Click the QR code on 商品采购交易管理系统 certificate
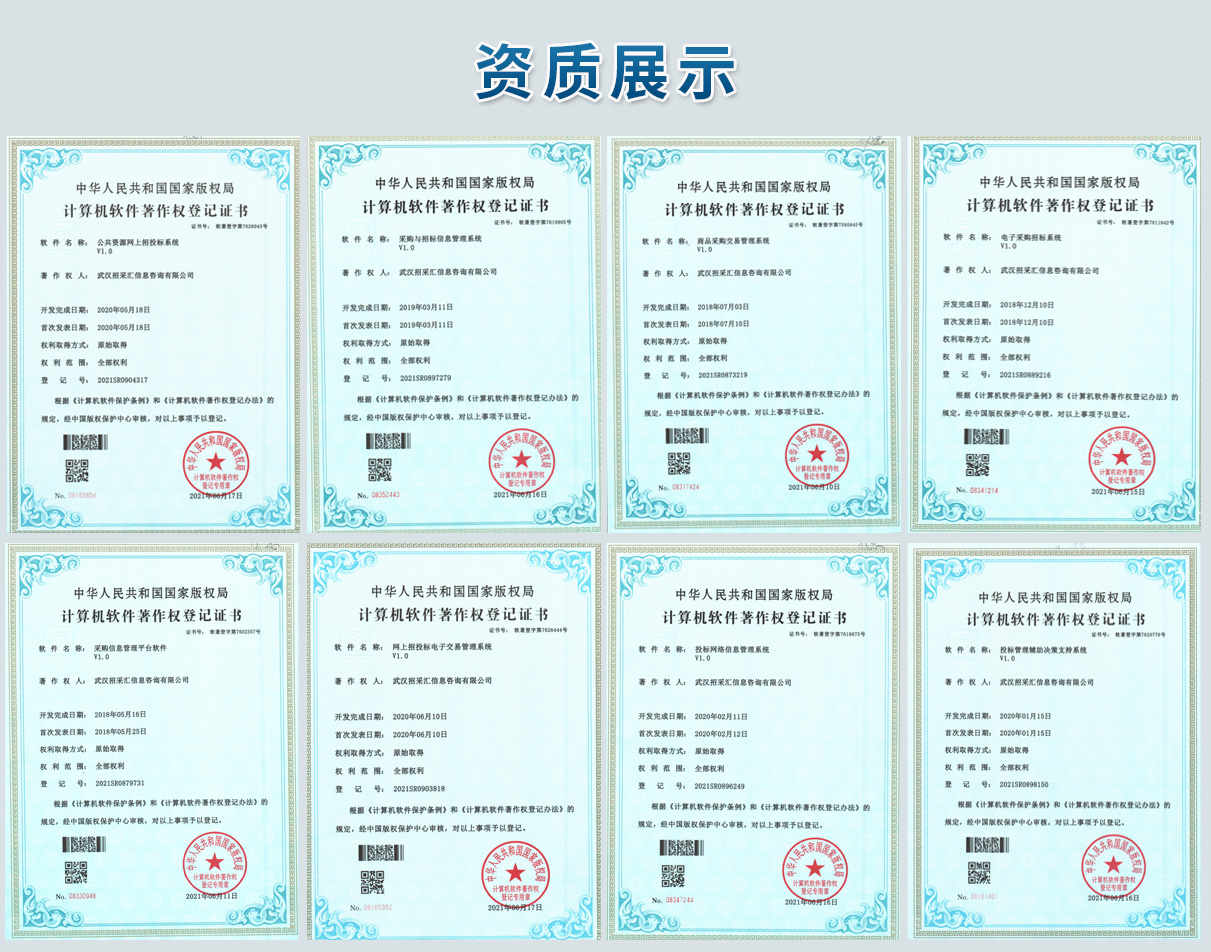This screenshot has height=952, width=1211. [679, 463]
